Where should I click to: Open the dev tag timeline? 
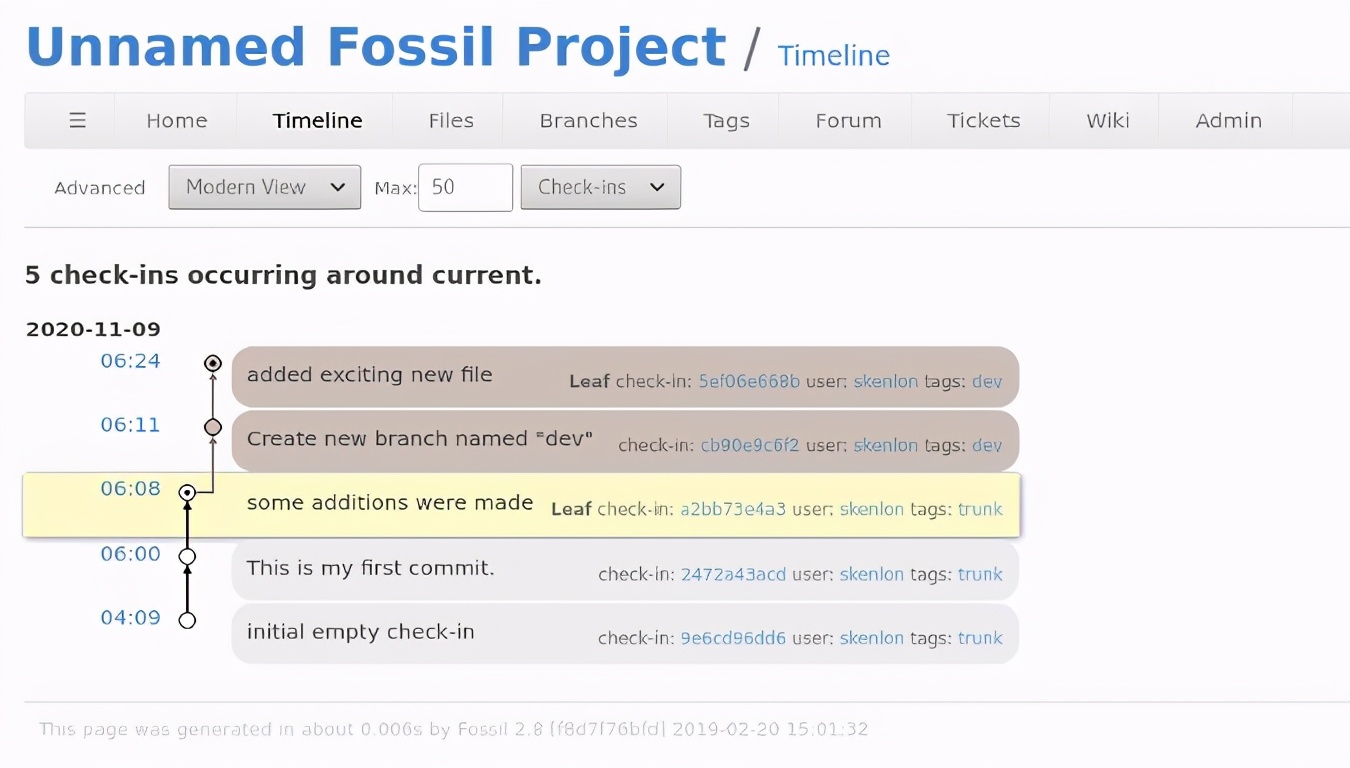tap(987, 381)
